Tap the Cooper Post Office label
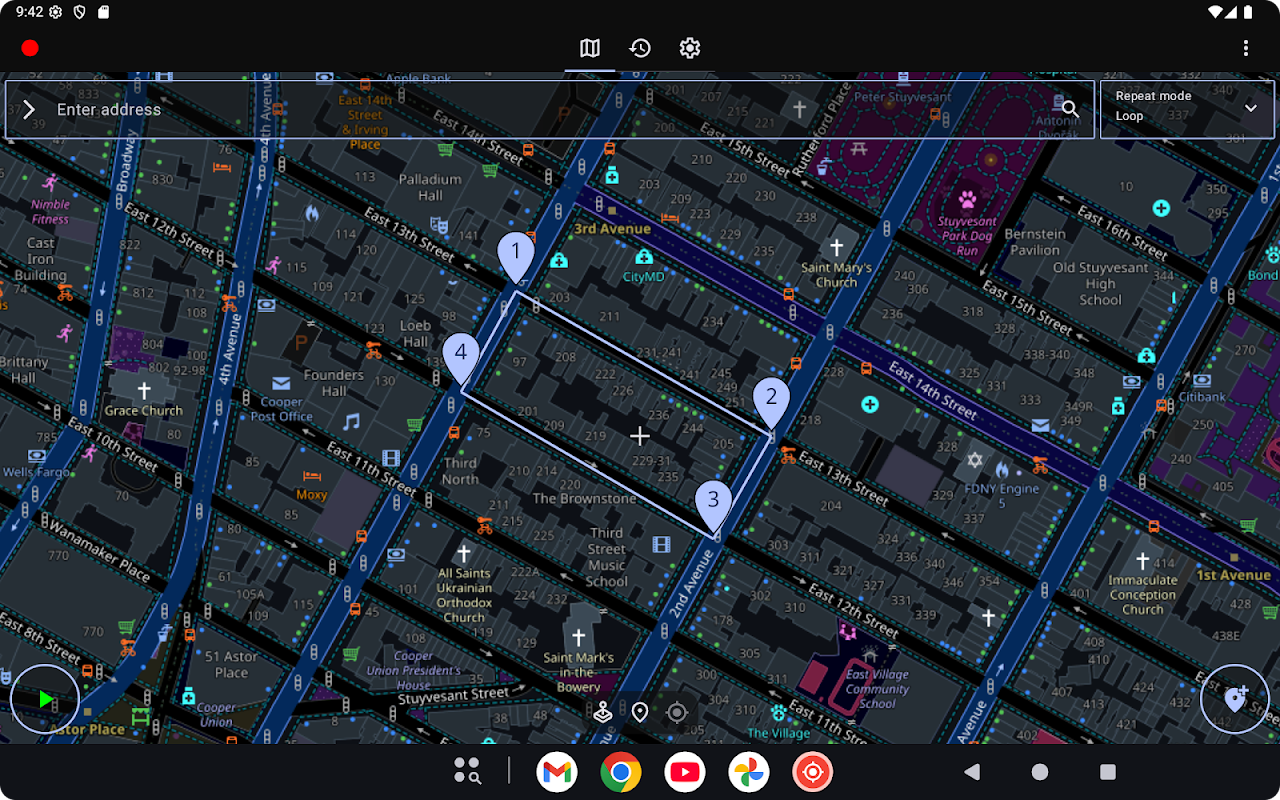 coord(282,409)
